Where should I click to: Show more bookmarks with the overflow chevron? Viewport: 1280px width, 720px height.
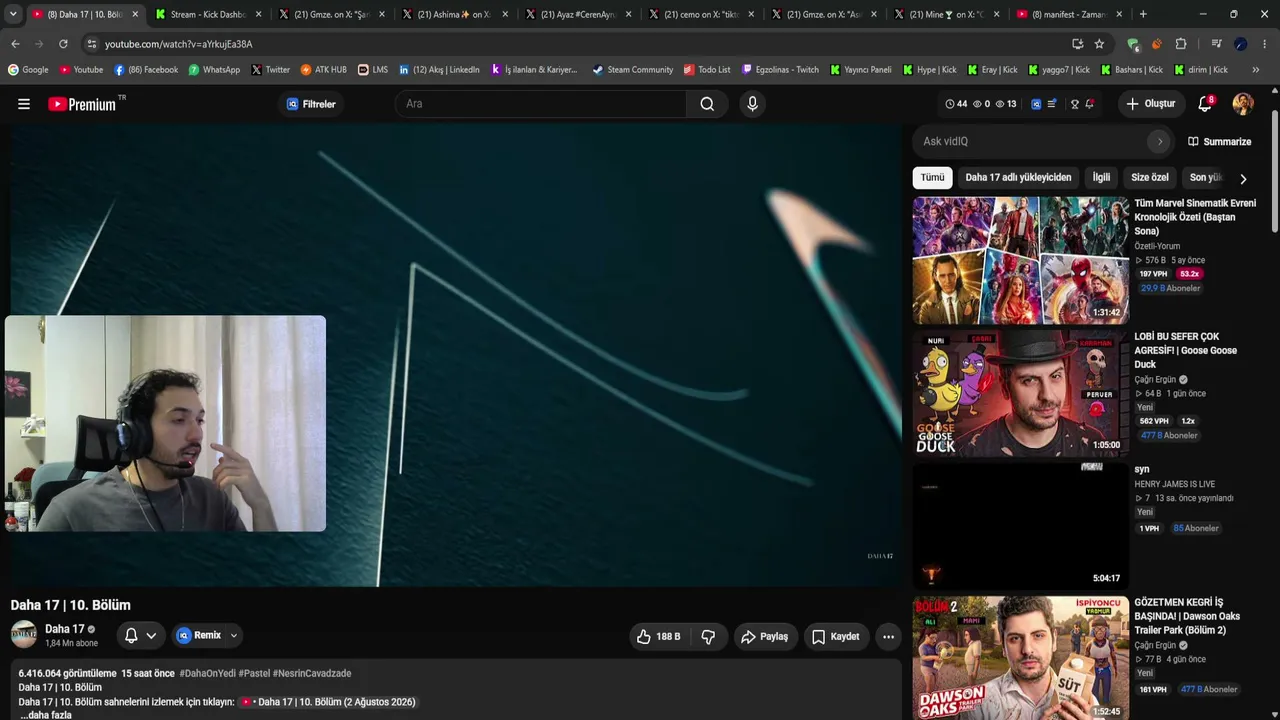click(1256, 70)
